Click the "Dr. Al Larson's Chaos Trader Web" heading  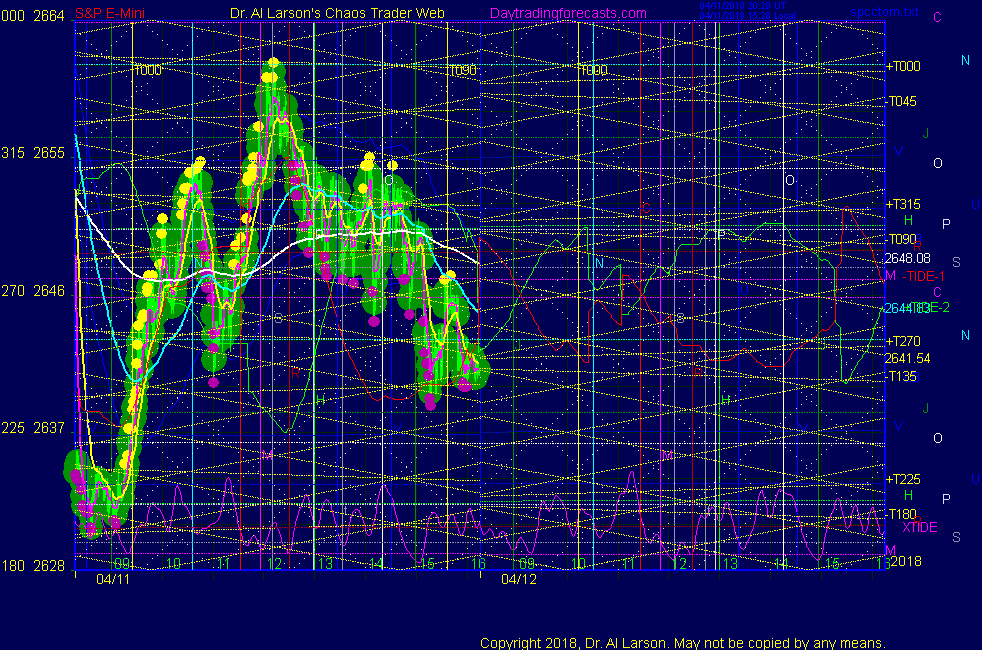(338, 13)
